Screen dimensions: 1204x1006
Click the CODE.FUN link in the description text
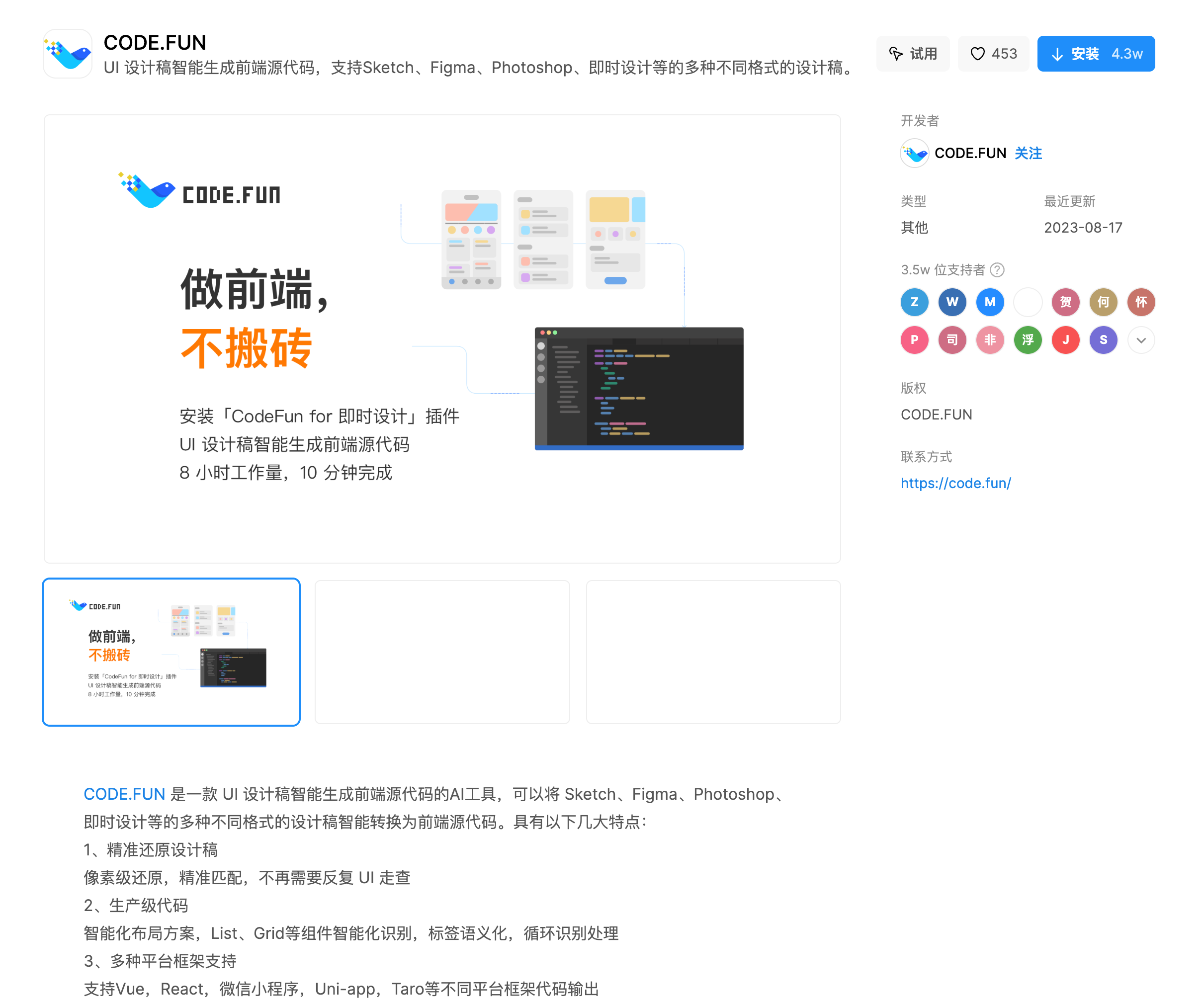coord(124,794)
